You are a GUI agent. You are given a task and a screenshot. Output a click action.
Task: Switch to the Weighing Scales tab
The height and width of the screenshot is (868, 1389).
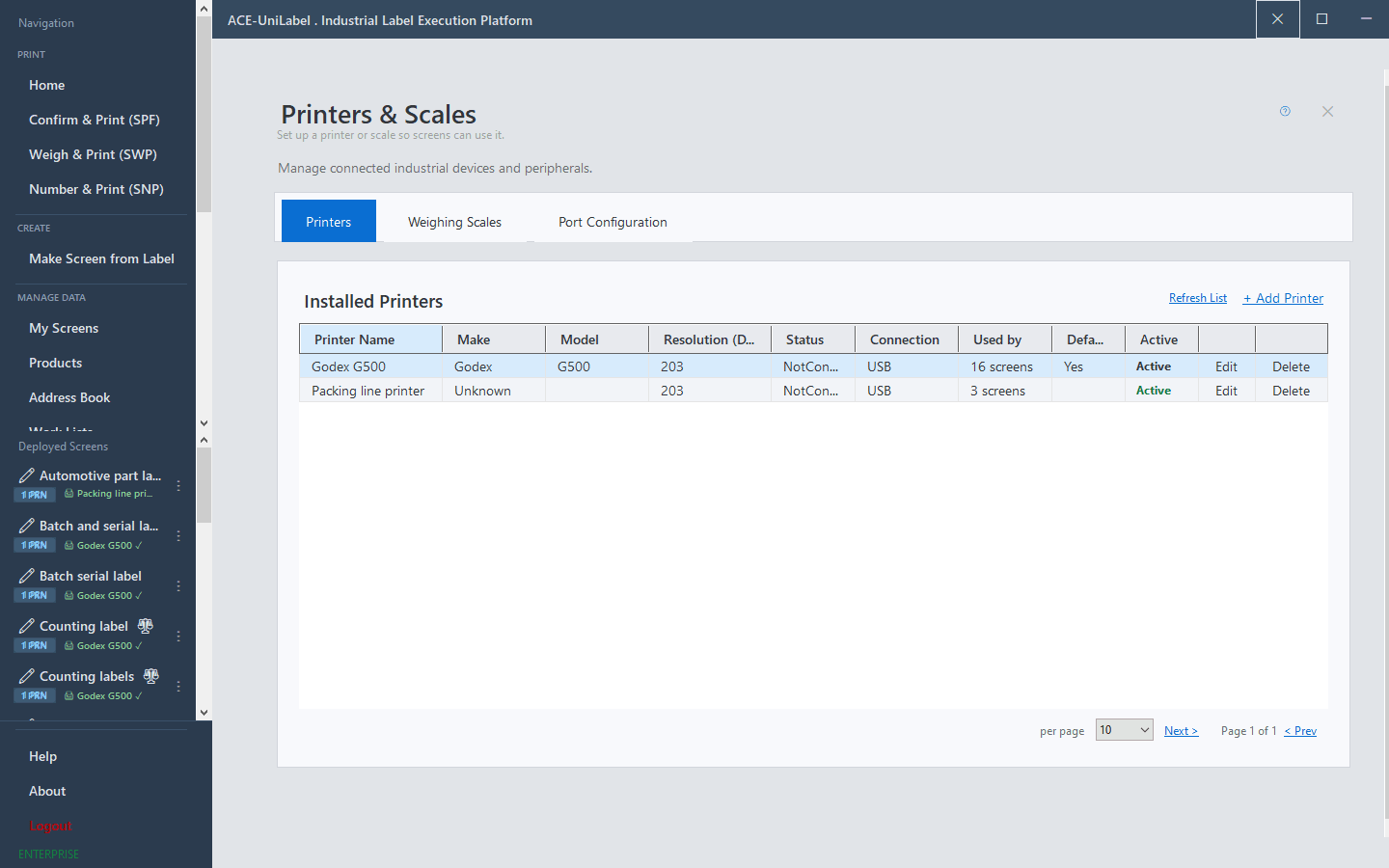coord(454,222)
